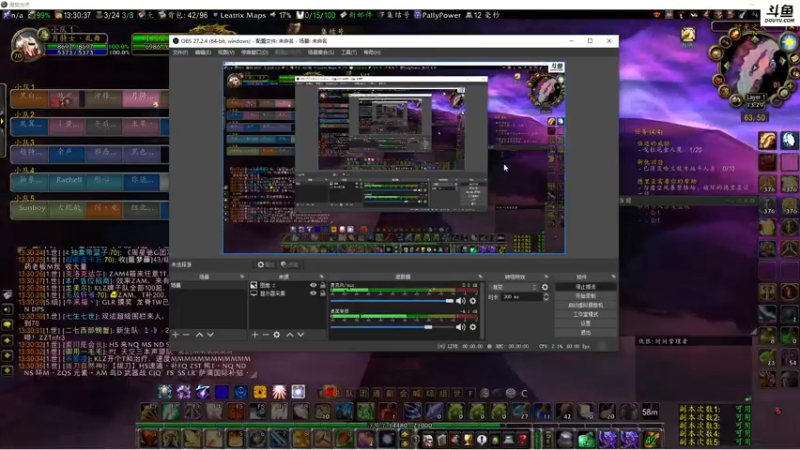Pop out the Audio Mixer dock panel
The width and height of the screenshot is (800, 450).
(480, 277)
